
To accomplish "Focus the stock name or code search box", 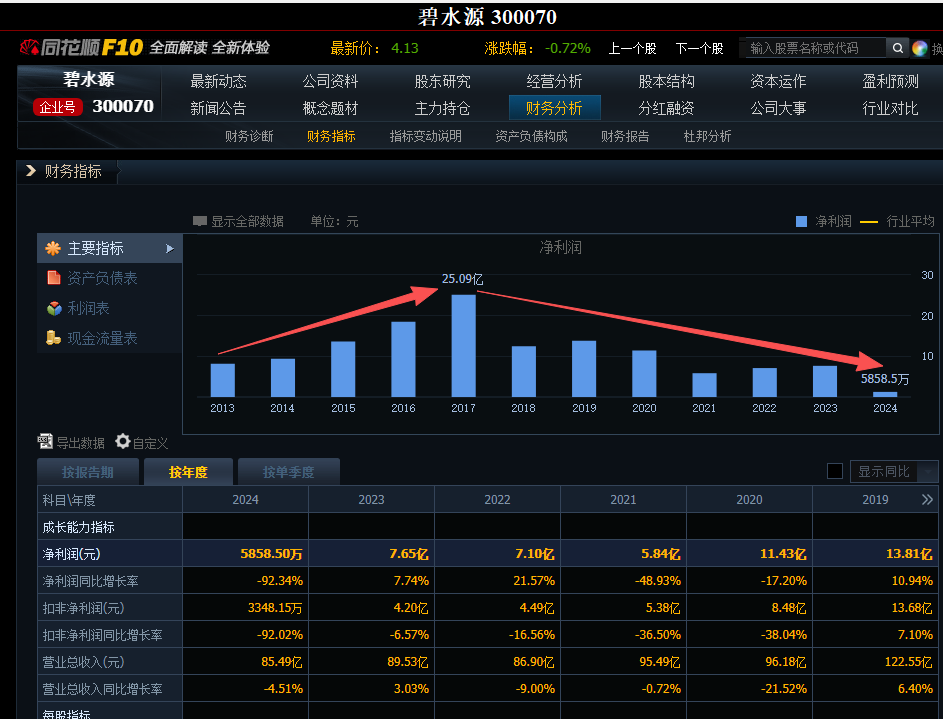I will pyautogui.click(x=816, y=48).
